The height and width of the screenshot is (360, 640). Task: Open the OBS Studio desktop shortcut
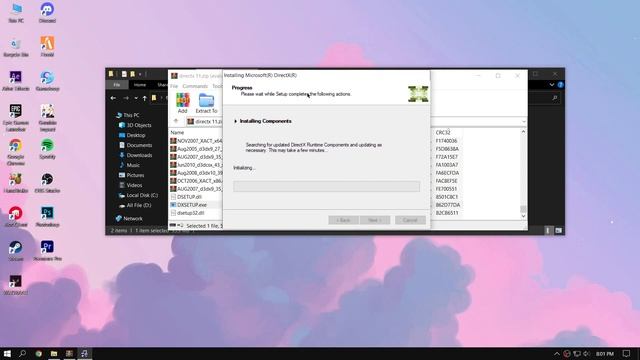pyautogui.click(x=47, y=182)
